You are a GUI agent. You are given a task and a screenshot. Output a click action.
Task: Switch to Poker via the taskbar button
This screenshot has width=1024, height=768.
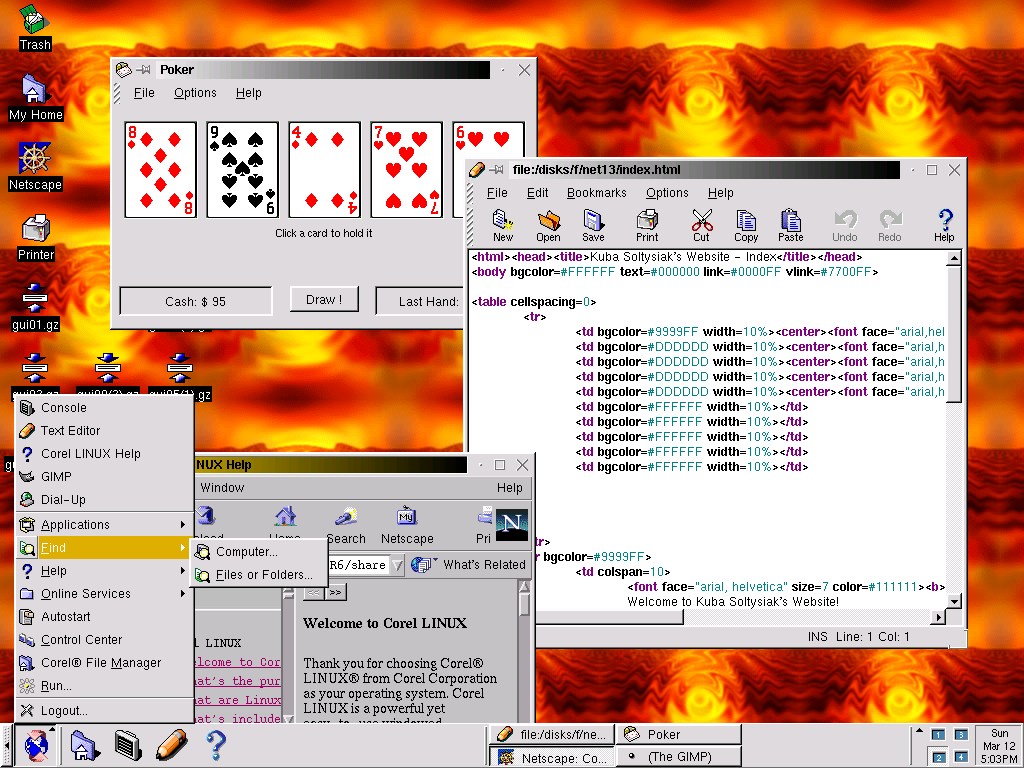click(x=679, y=735)
